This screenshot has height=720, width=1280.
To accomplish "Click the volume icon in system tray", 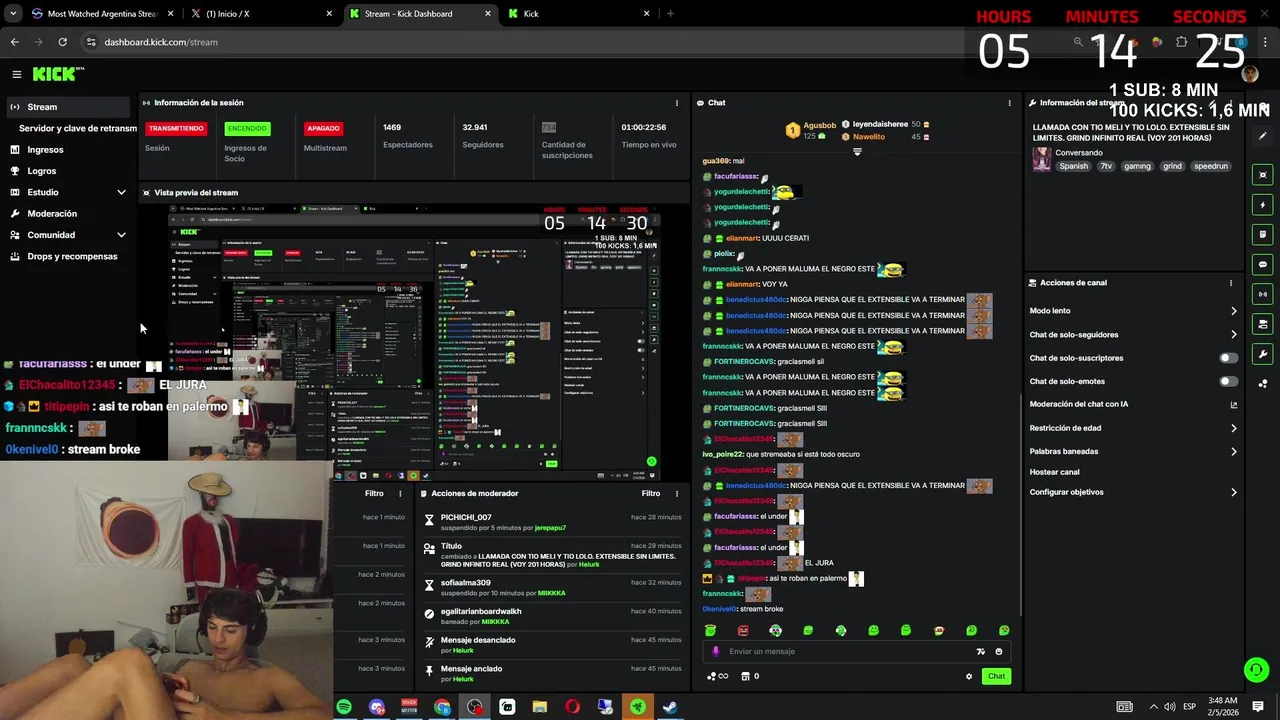I will tap(1170, 707).
